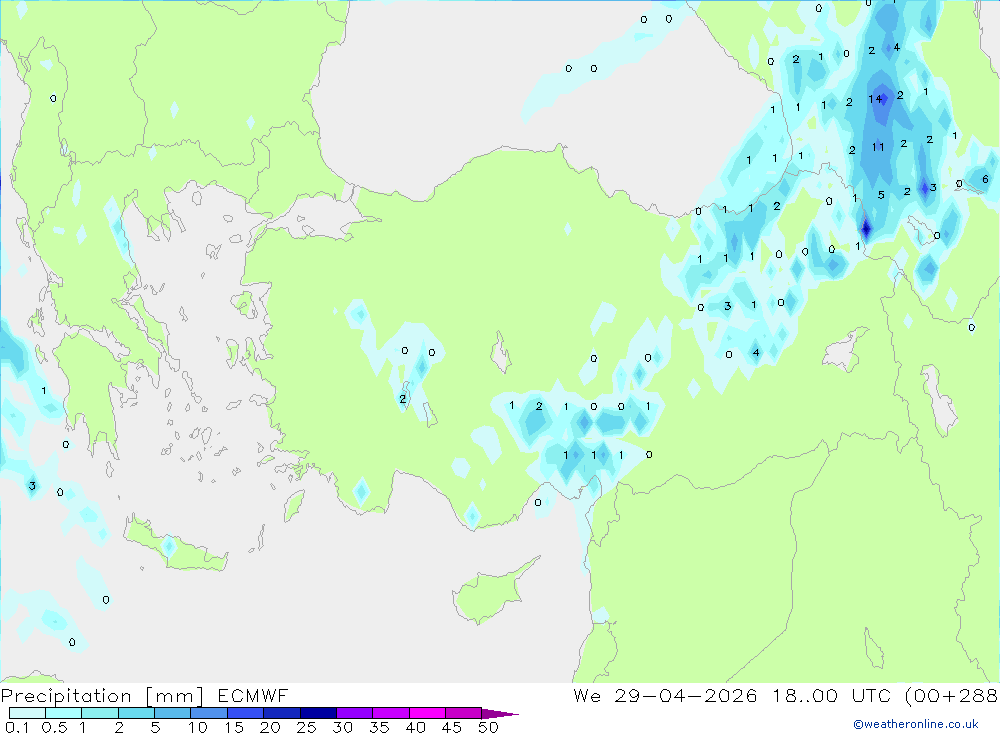Viewport: 1000px width, 733px height.
Task: Click the legend label "45"
Action: (x=452, y=727)
